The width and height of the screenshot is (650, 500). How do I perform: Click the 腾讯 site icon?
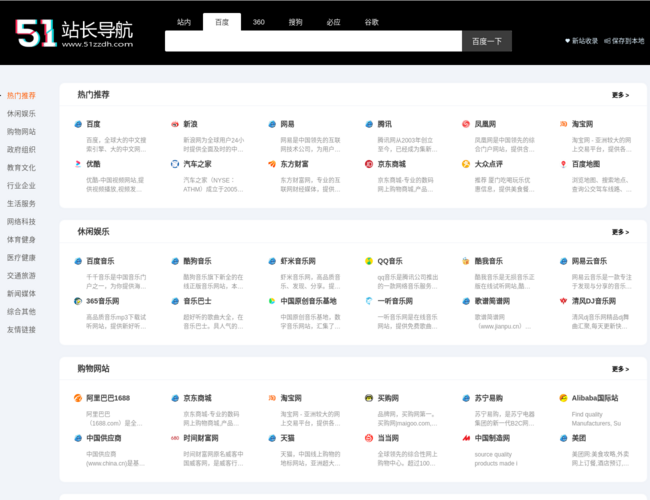[369, 124]
